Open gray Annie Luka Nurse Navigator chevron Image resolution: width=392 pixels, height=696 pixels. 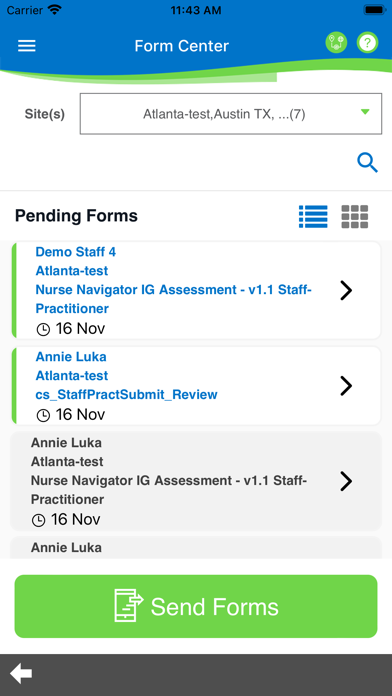pyautogui.click(x=346, y=481)
